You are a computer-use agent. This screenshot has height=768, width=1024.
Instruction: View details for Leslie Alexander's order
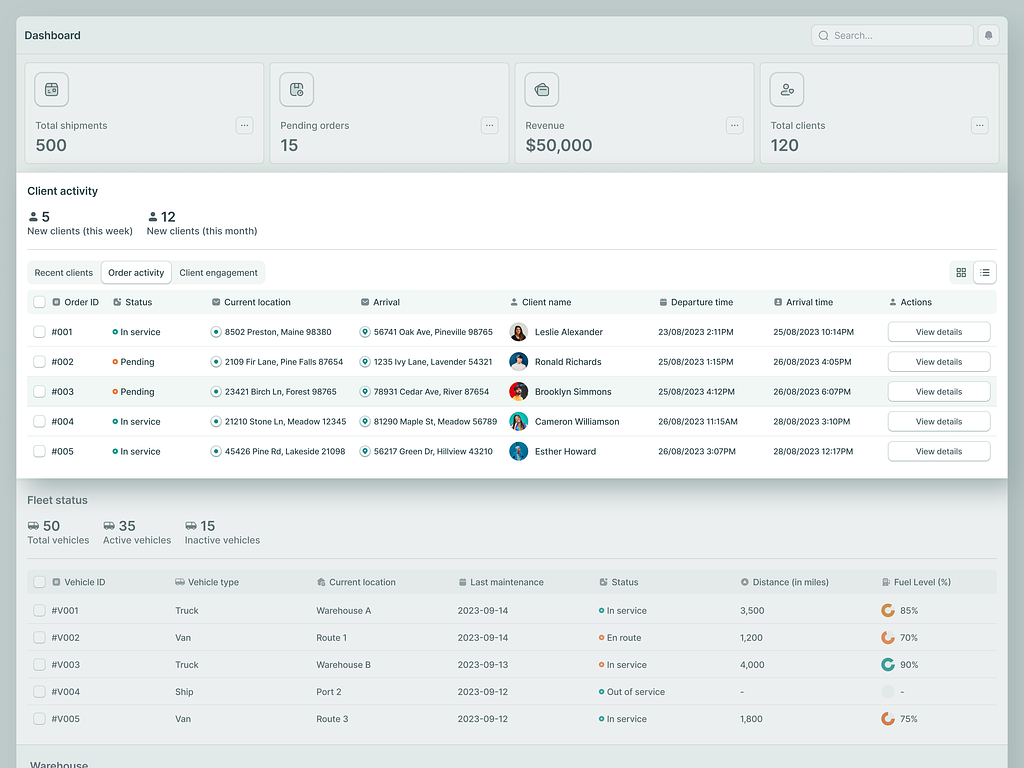938,331
